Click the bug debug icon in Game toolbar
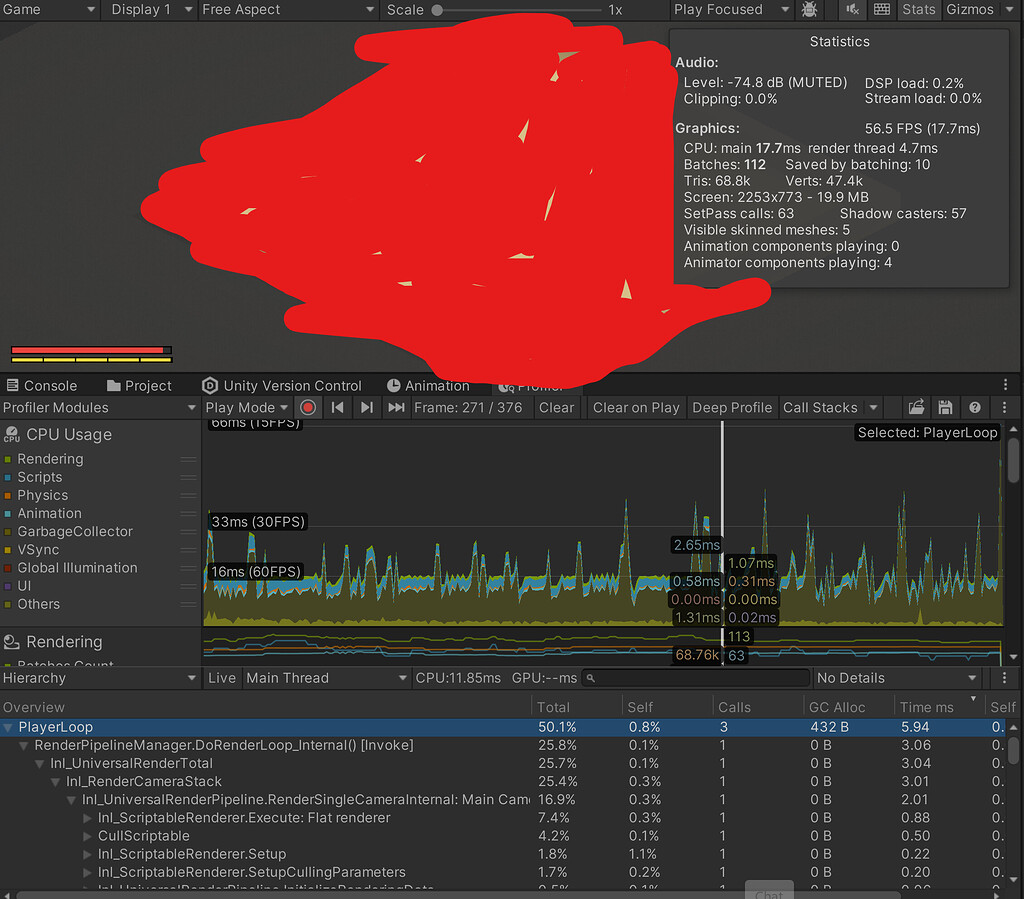Screen dimensions: 1024x899 click(x=811, y=10)
